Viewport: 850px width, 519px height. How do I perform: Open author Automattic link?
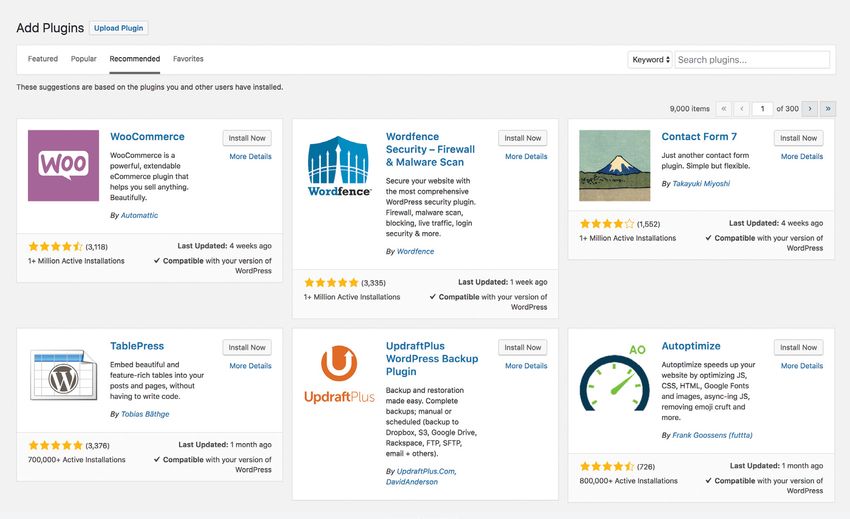pyautogui.click(x=139, y=215)
